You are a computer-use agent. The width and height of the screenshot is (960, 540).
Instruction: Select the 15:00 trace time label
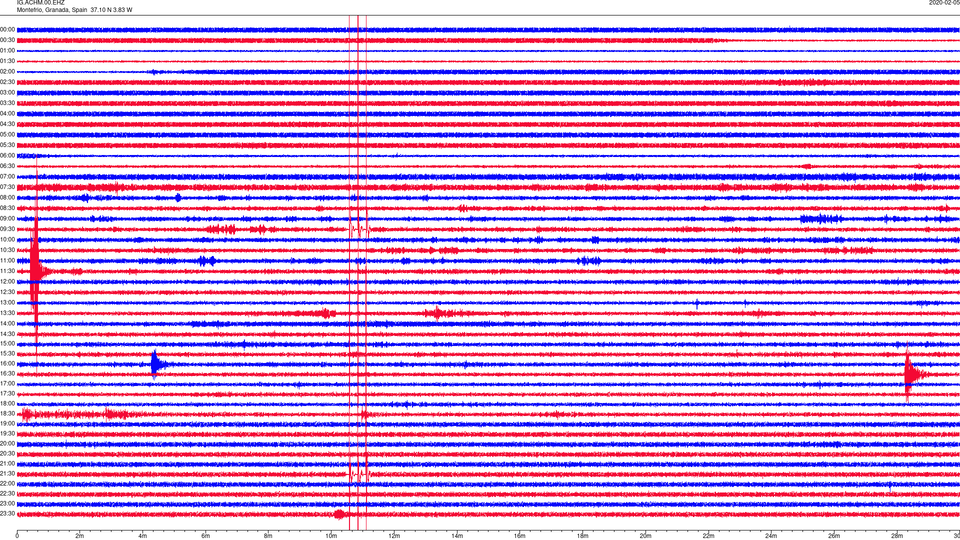pyautogui.click(x=7, y=343)
